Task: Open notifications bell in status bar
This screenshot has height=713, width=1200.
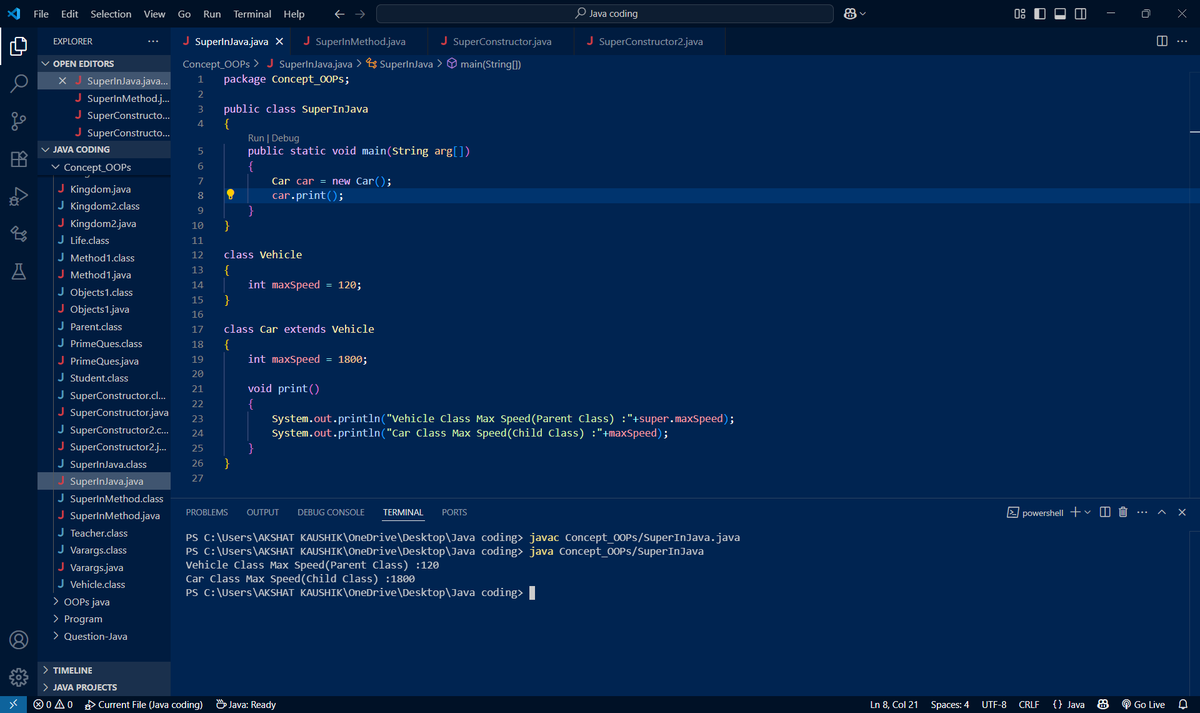Action: 1183,705
